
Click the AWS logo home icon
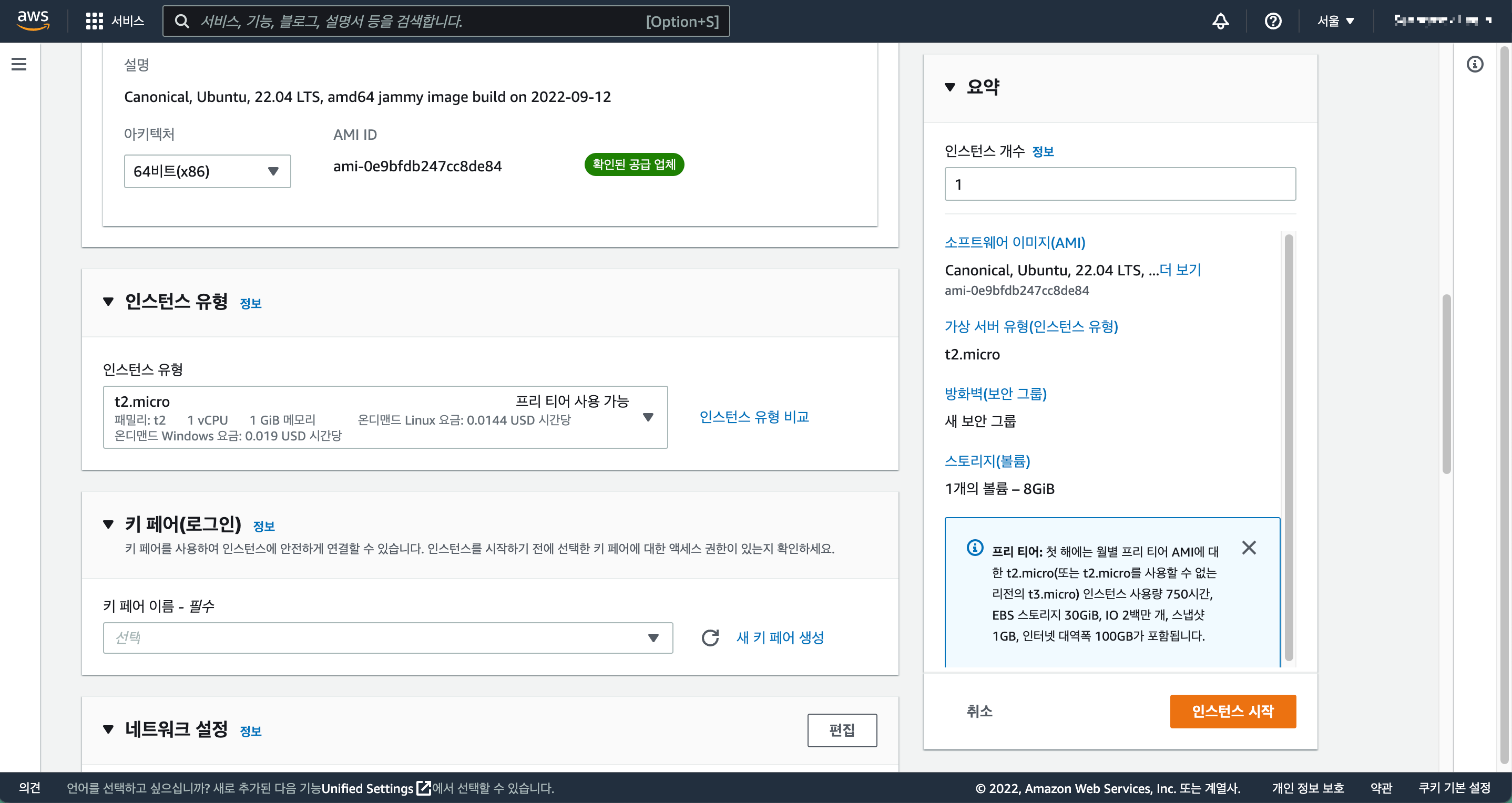pyautogui.click(x=33, y=20)
